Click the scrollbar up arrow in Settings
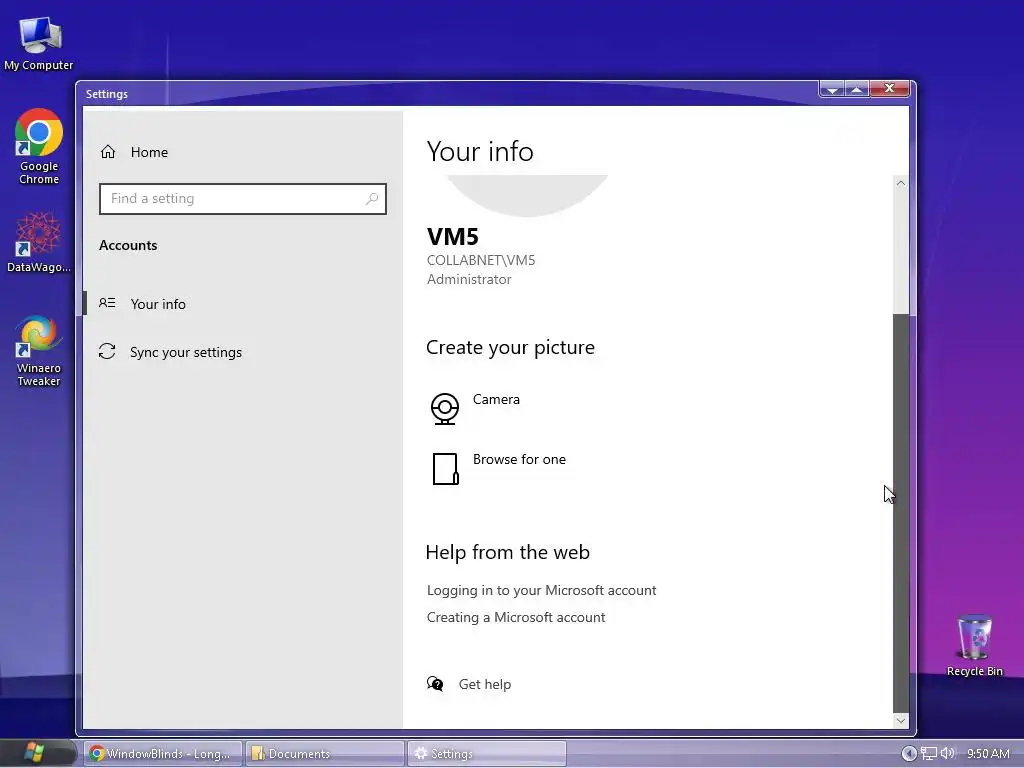The width and height of the screenshot is (1024, 768). (901, 184)
